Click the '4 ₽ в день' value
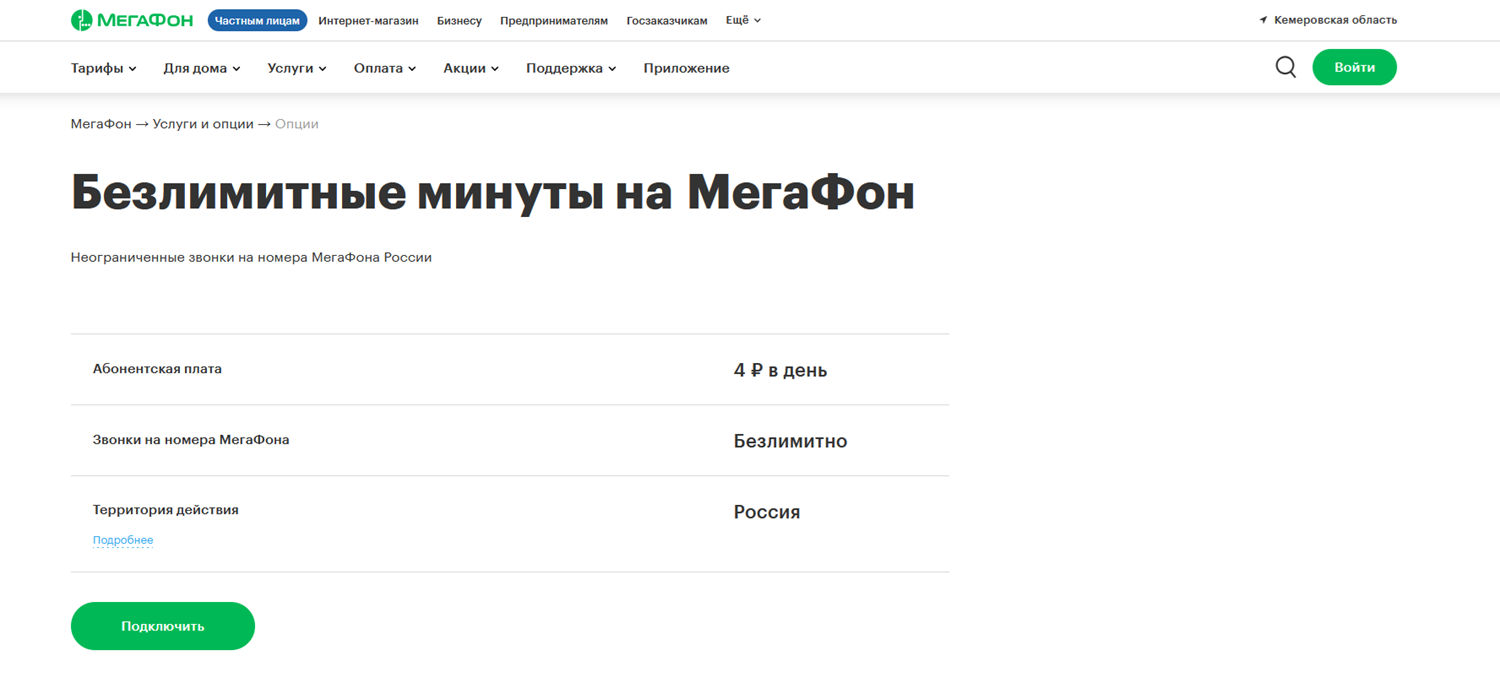This screenshot has height=678, width=1500. [780, 370]
